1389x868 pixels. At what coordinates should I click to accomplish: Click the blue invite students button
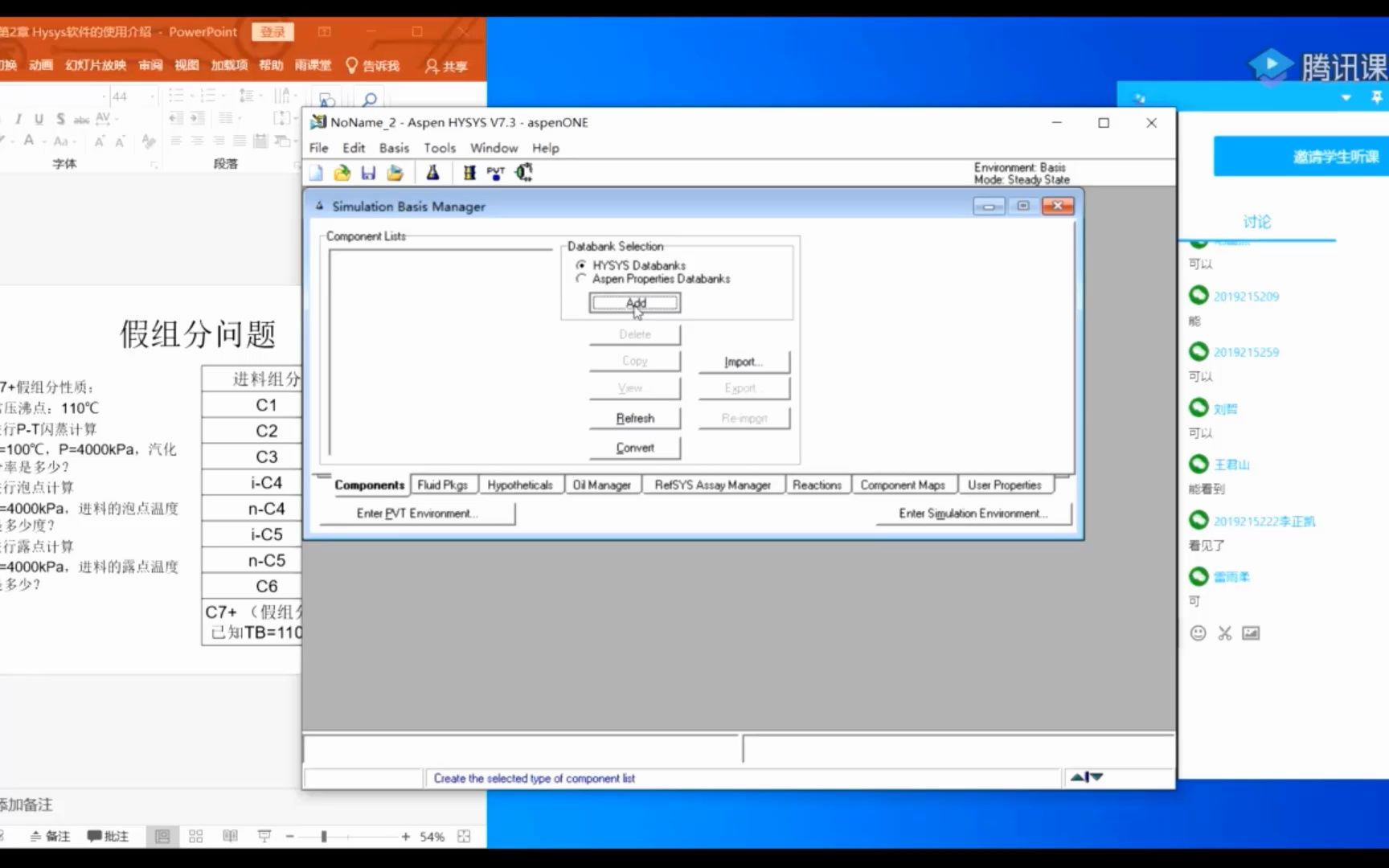(1301, 156)
